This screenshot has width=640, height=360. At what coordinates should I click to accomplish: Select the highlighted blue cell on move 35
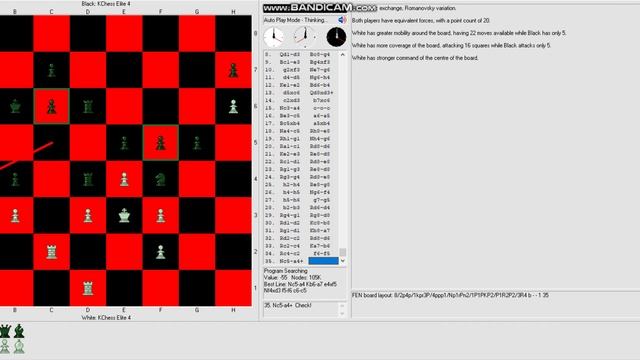coord(323,261)
